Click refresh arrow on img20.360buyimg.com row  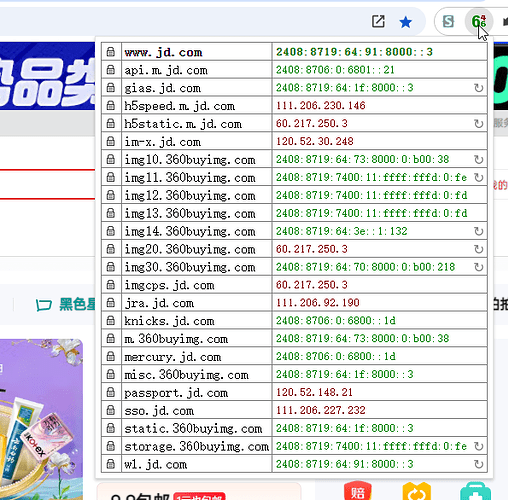coord(479,249)
